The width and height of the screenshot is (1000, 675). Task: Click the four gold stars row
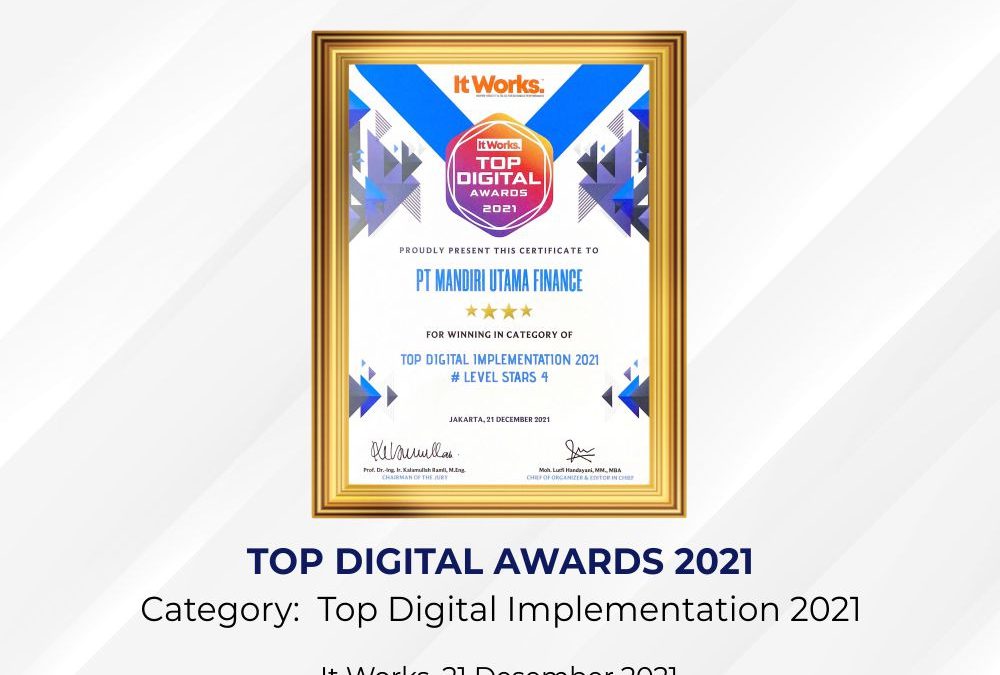coord(499,311)
